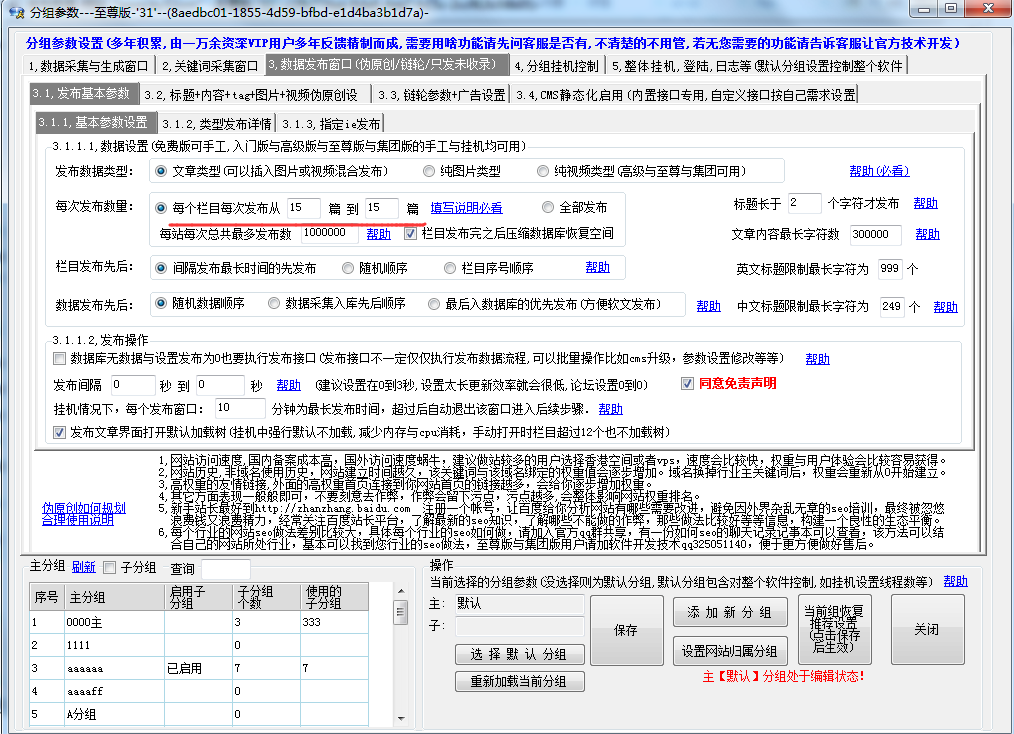Viewport: 1014px width, 734px height.
Task: Select the 全部发布 radio option
Action: [x=548, y=208]
